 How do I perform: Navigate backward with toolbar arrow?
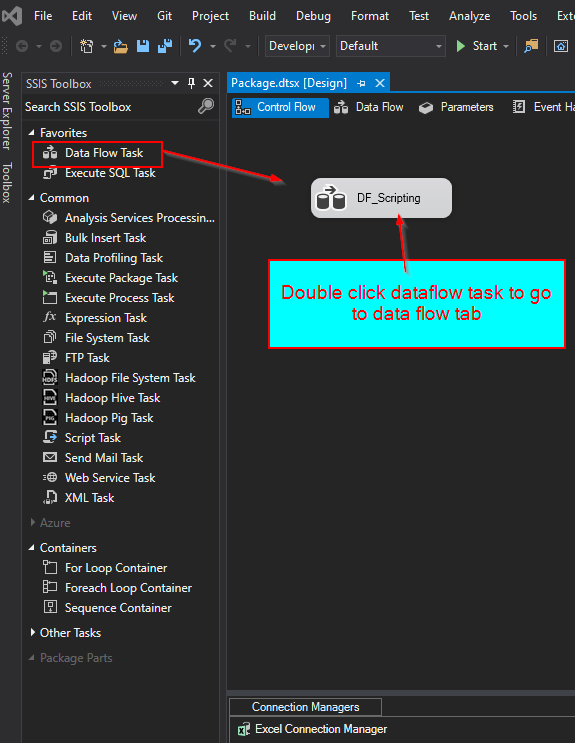tap(22, 46)
